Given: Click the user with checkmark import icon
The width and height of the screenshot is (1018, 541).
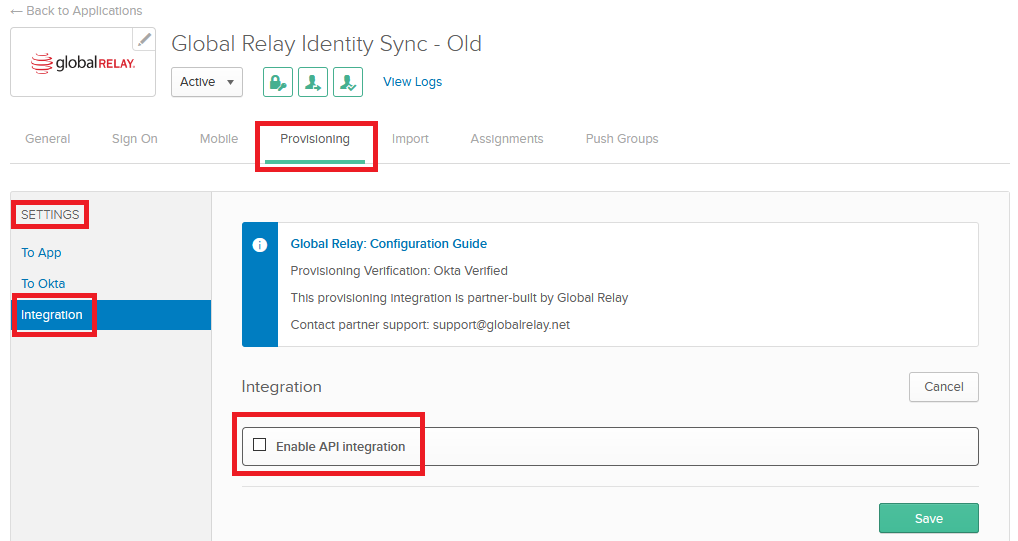Looking at the screenshot, I should click(x=348, y=82).
